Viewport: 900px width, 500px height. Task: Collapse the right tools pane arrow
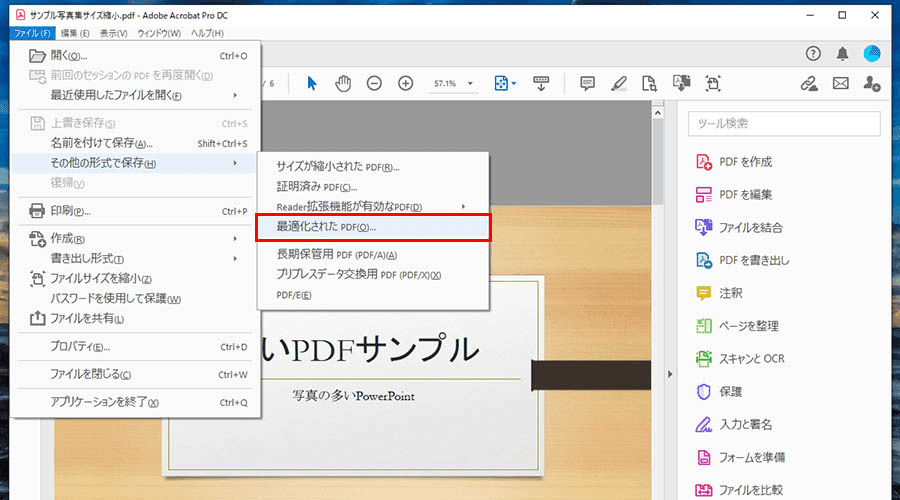(670, 374)
